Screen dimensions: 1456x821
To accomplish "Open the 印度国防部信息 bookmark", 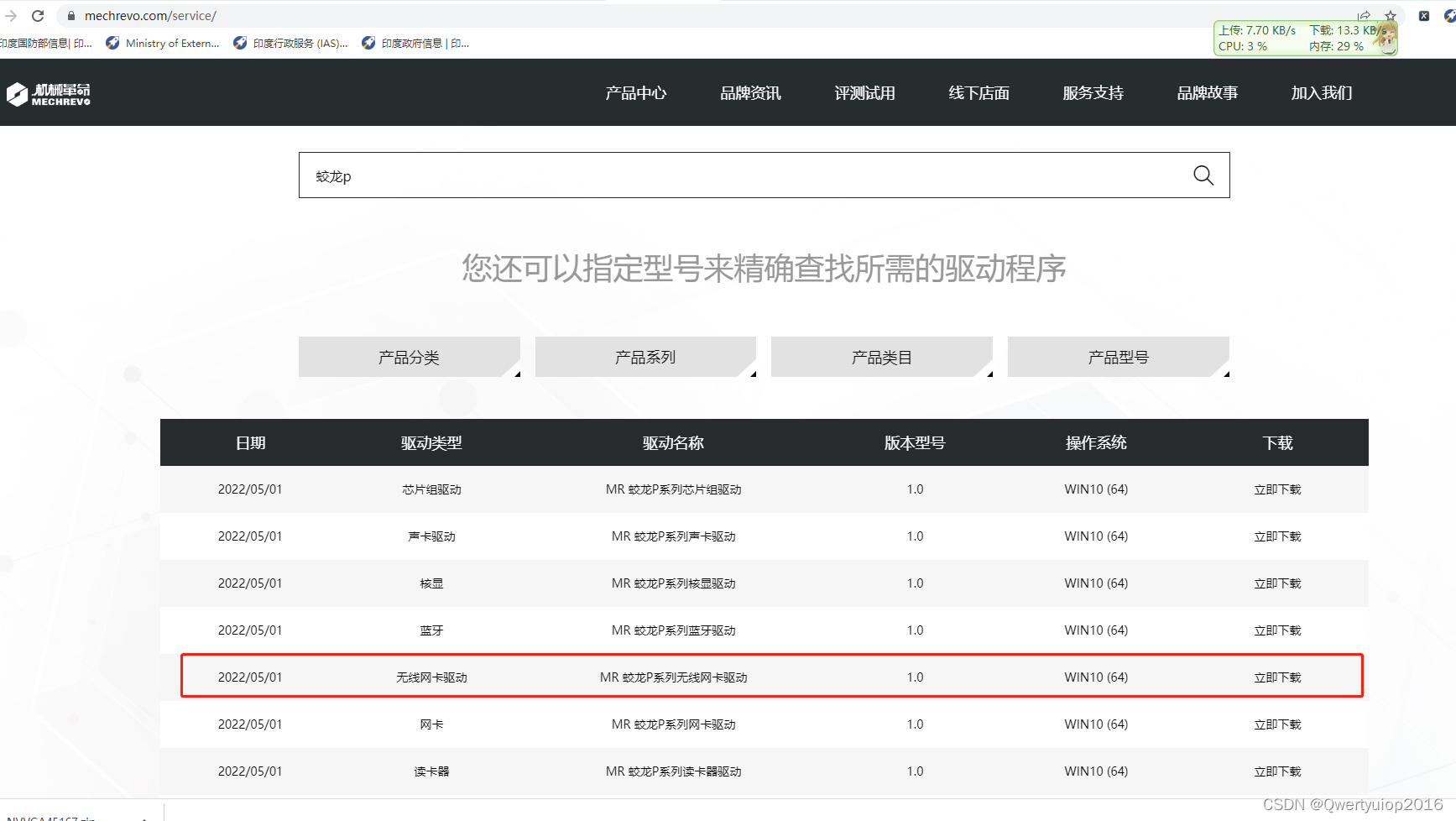I will coord(46,44).
